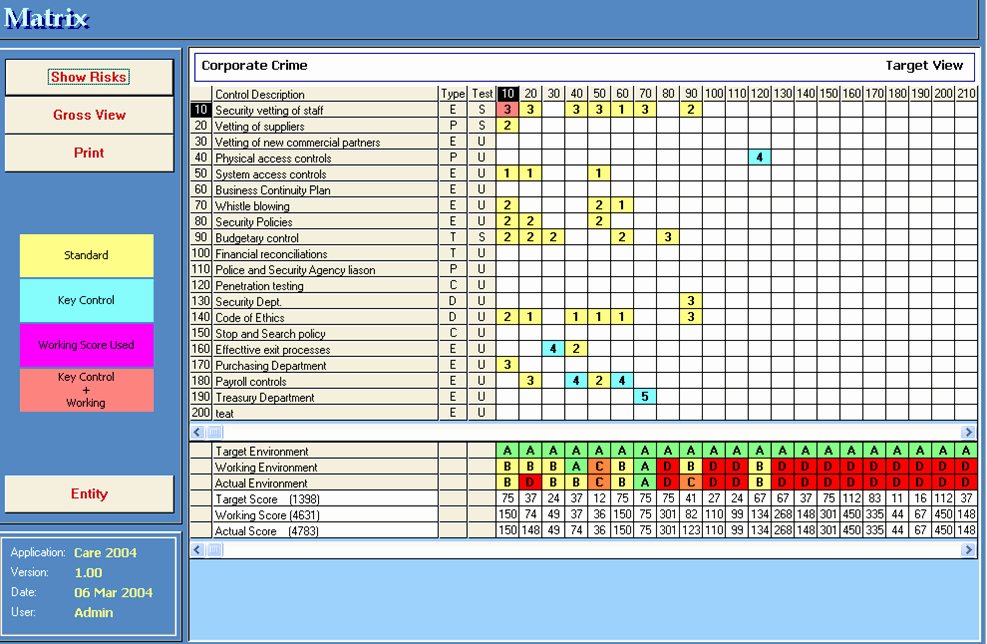Click the Key Control cyan legend swatch

click(86, 300)
